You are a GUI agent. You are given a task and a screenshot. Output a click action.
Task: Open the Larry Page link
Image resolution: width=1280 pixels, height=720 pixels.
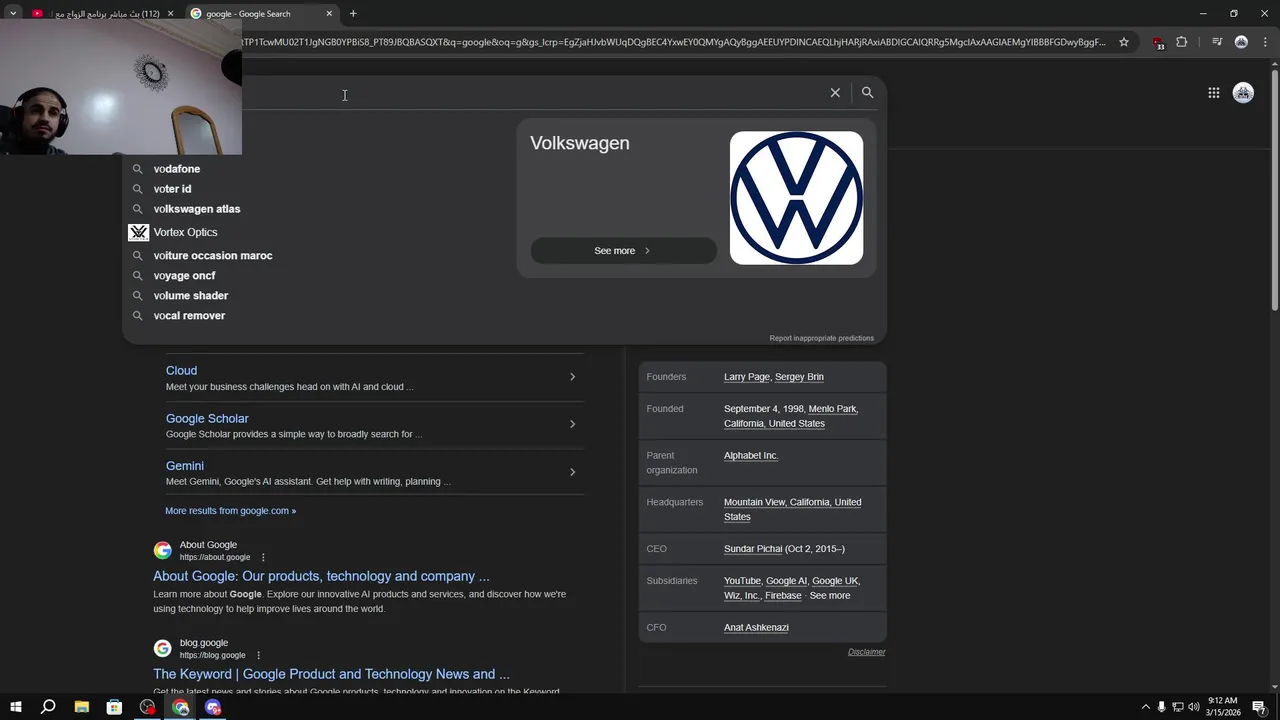(747, 377)
